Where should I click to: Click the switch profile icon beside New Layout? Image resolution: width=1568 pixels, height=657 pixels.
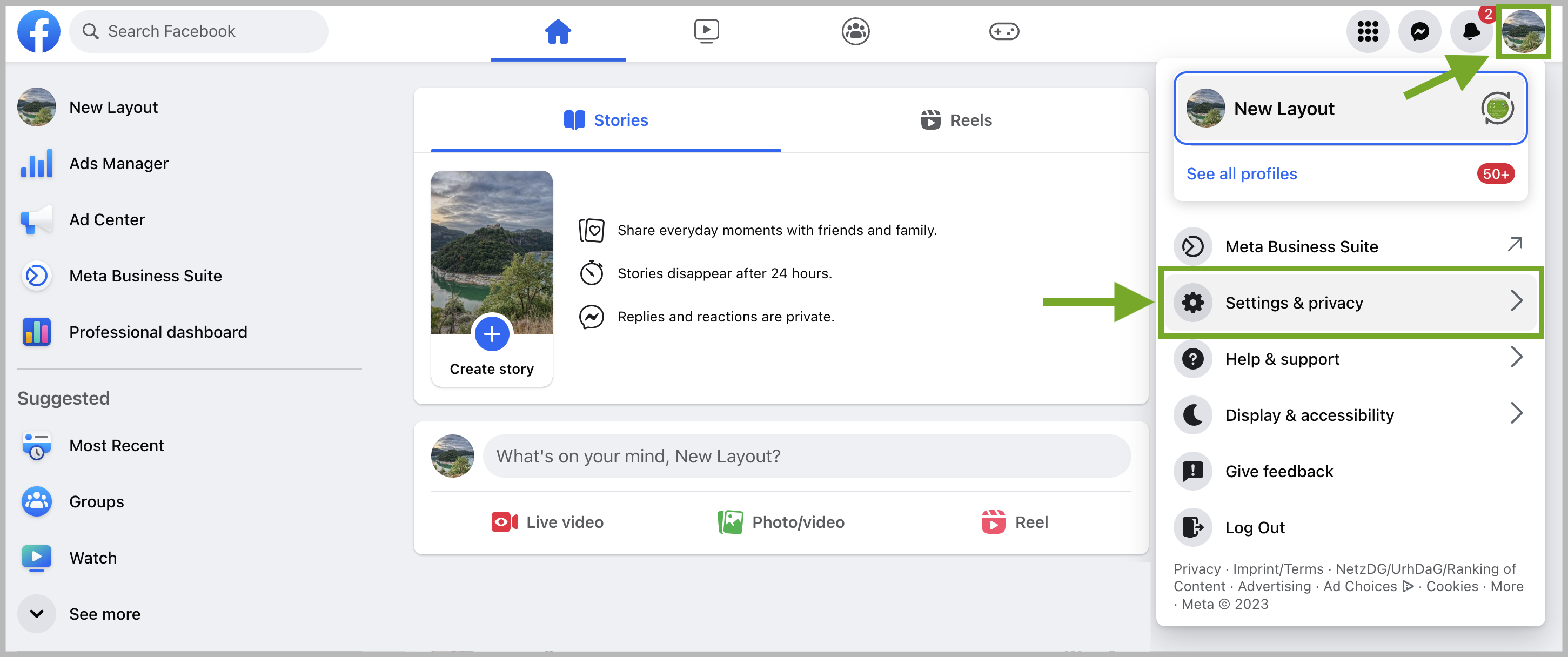point(1497,109)
